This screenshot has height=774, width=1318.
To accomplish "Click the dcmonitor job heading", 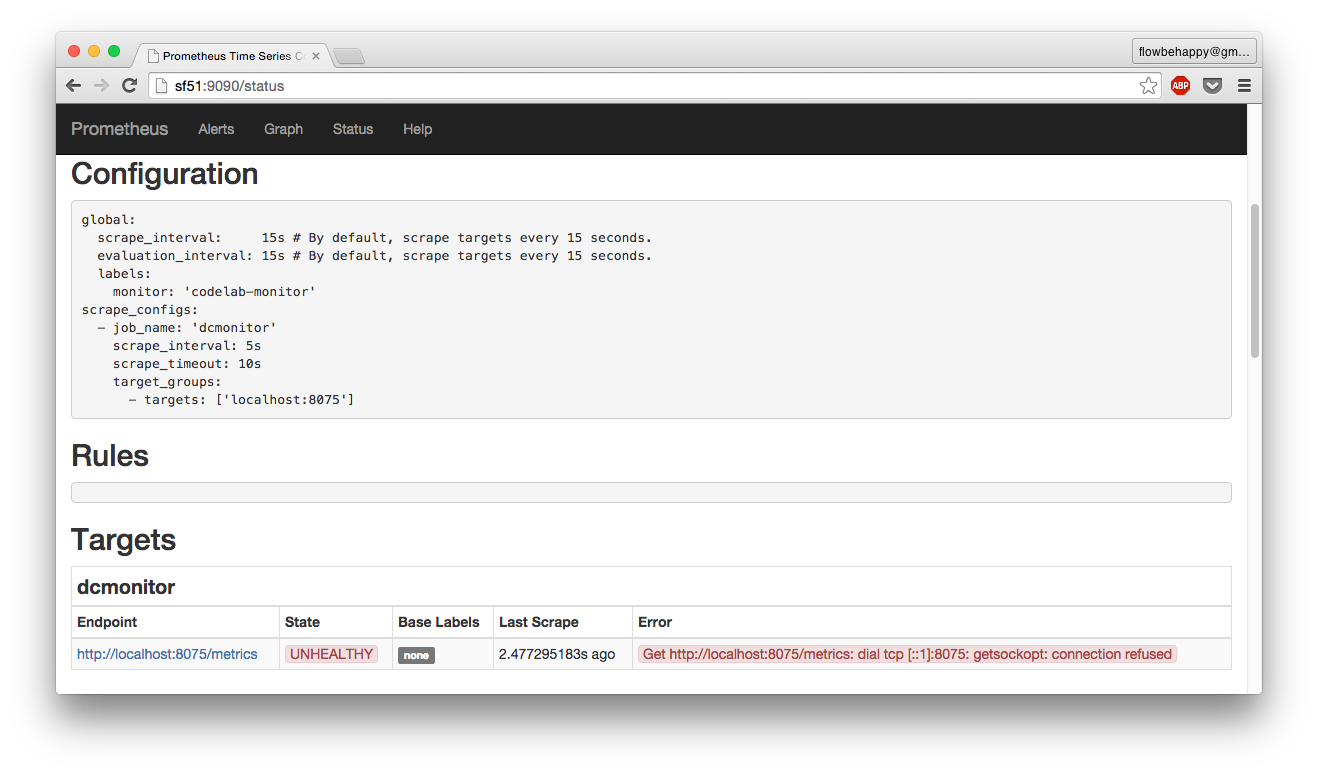I will coord(126,587).
